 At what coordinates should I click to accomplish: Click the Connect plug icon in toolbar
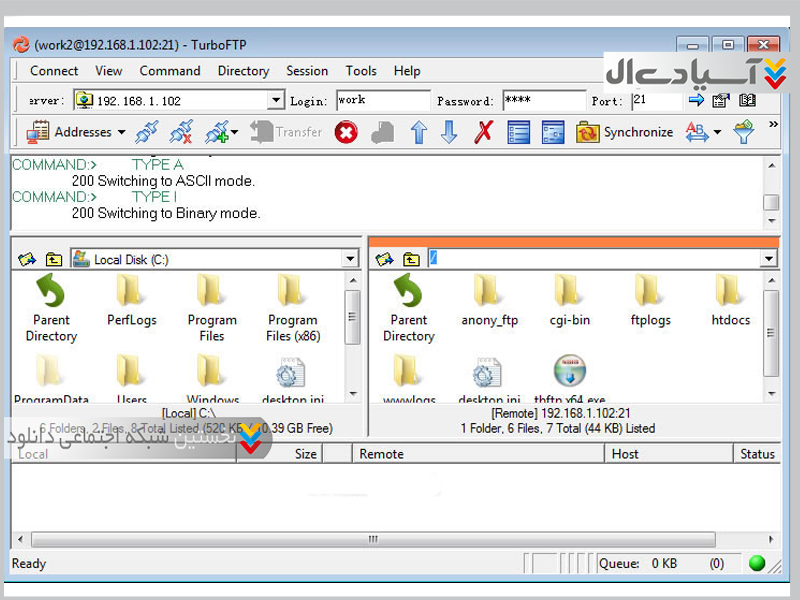coord(147,132)
